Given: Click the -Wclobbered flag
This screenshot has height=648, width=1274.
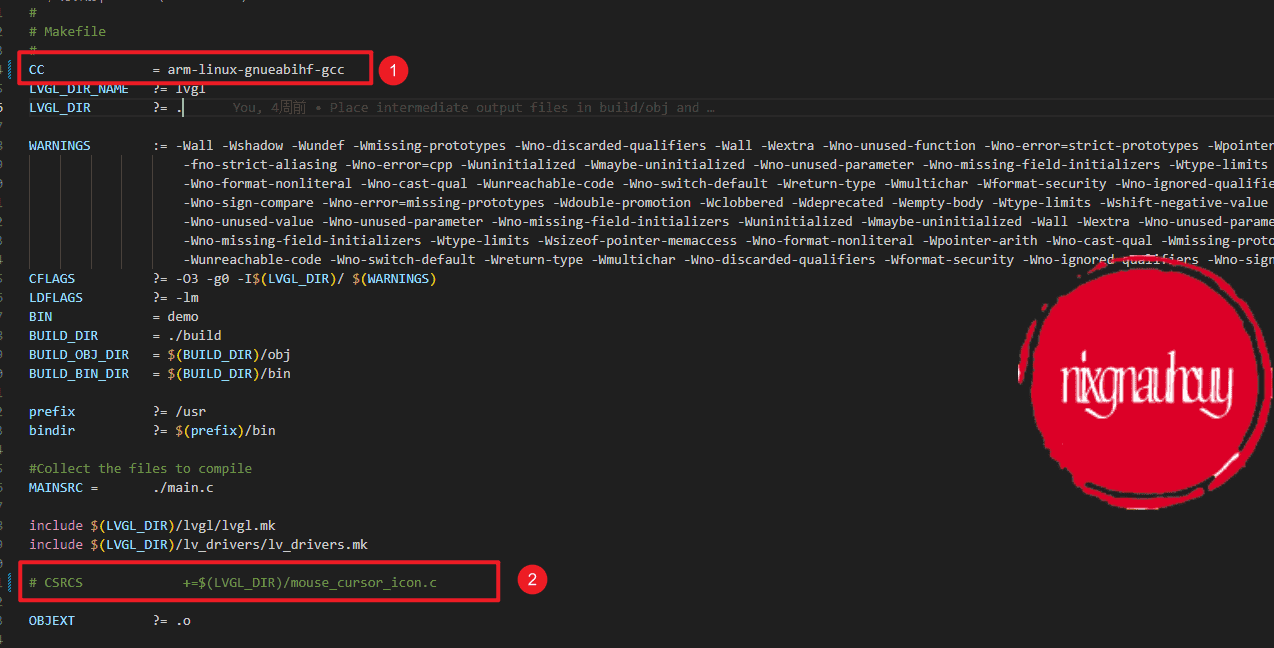Looking at the screenshot, I should click(x=740, y=202).
